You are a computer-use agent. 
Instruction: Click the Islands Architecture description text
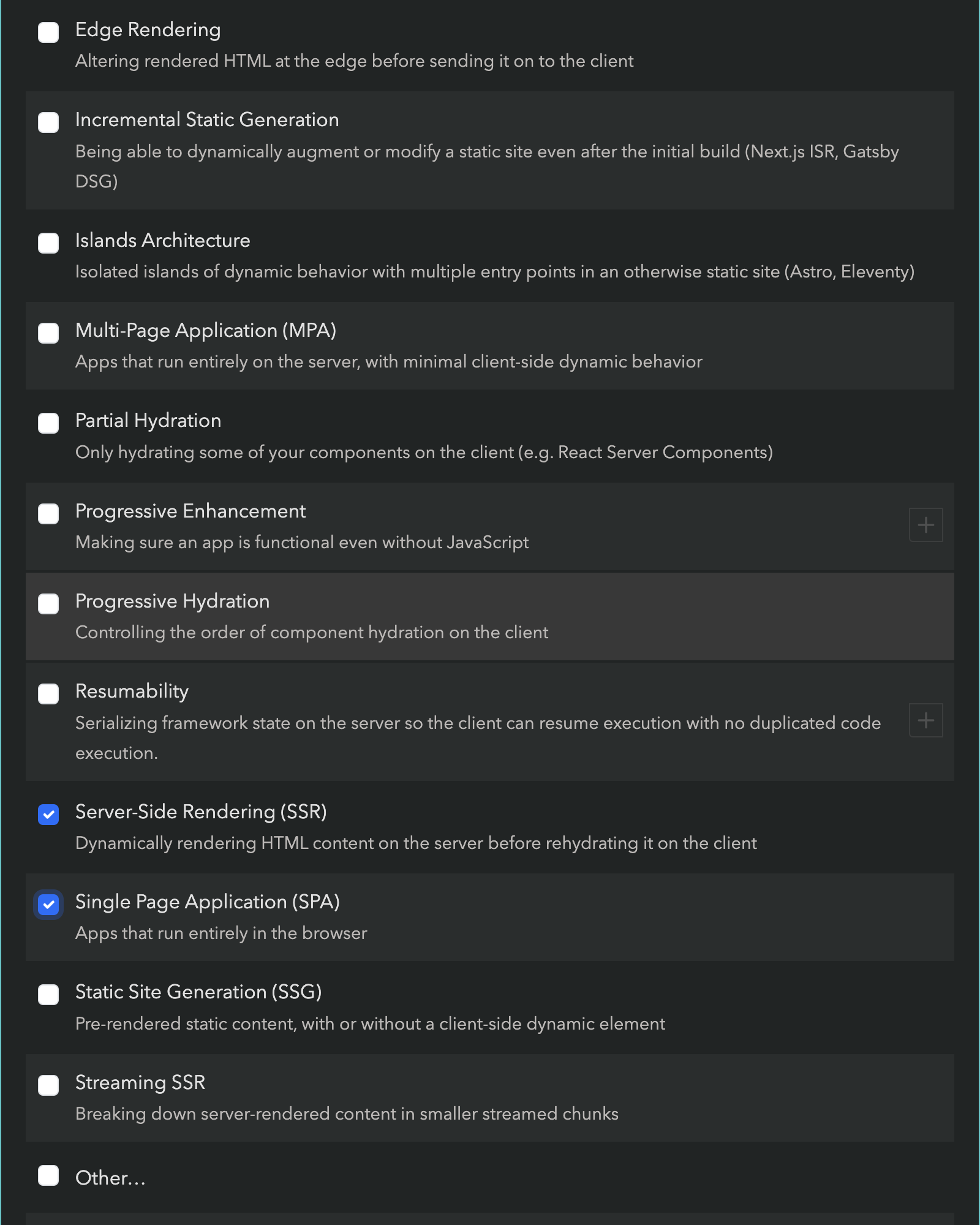[494, 271]
